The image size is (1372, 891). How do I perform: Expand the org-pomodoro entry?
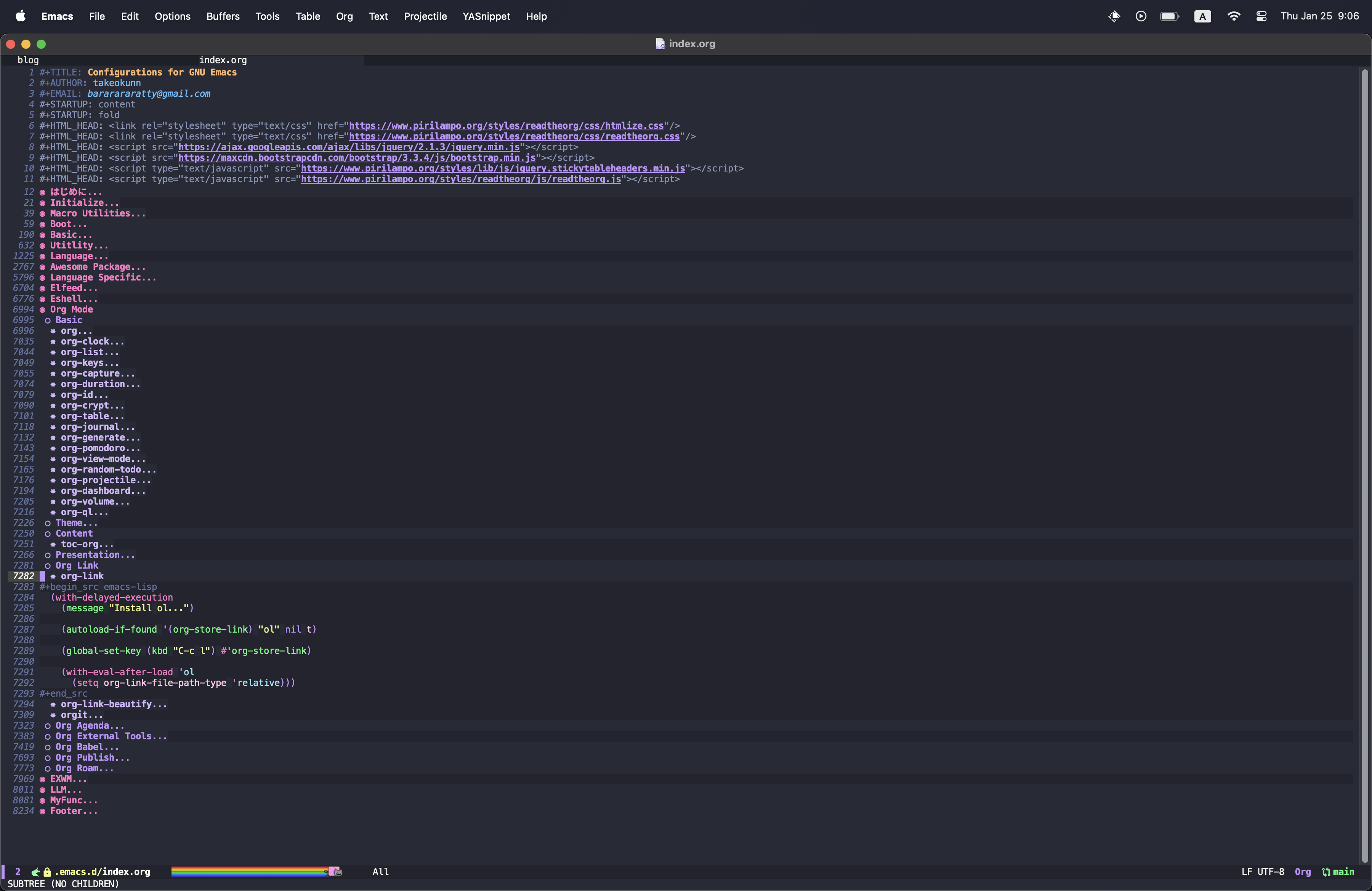[100, 449]
